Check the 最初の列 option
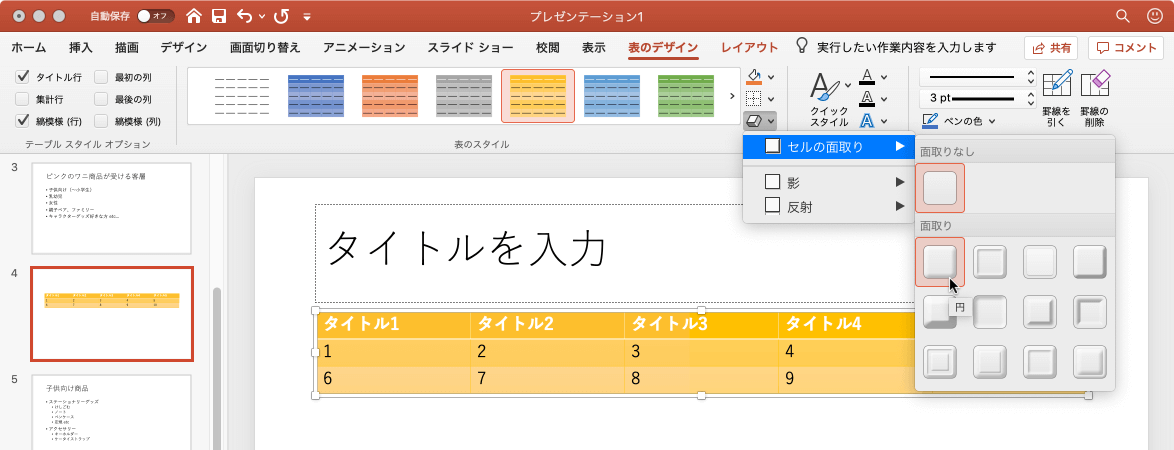The image size is (1174, 450). point(101,77)
